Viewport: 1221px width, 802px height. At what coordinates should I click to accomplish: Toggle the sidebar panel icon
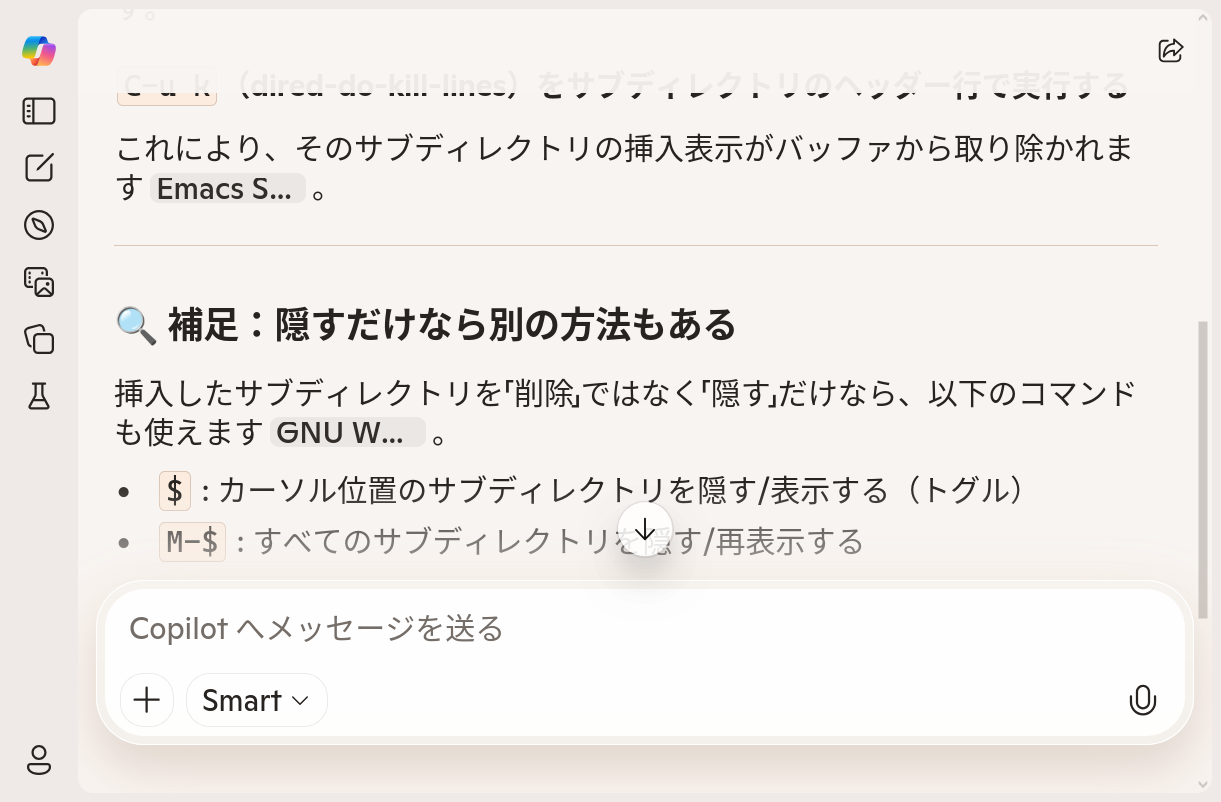[39, 111]
